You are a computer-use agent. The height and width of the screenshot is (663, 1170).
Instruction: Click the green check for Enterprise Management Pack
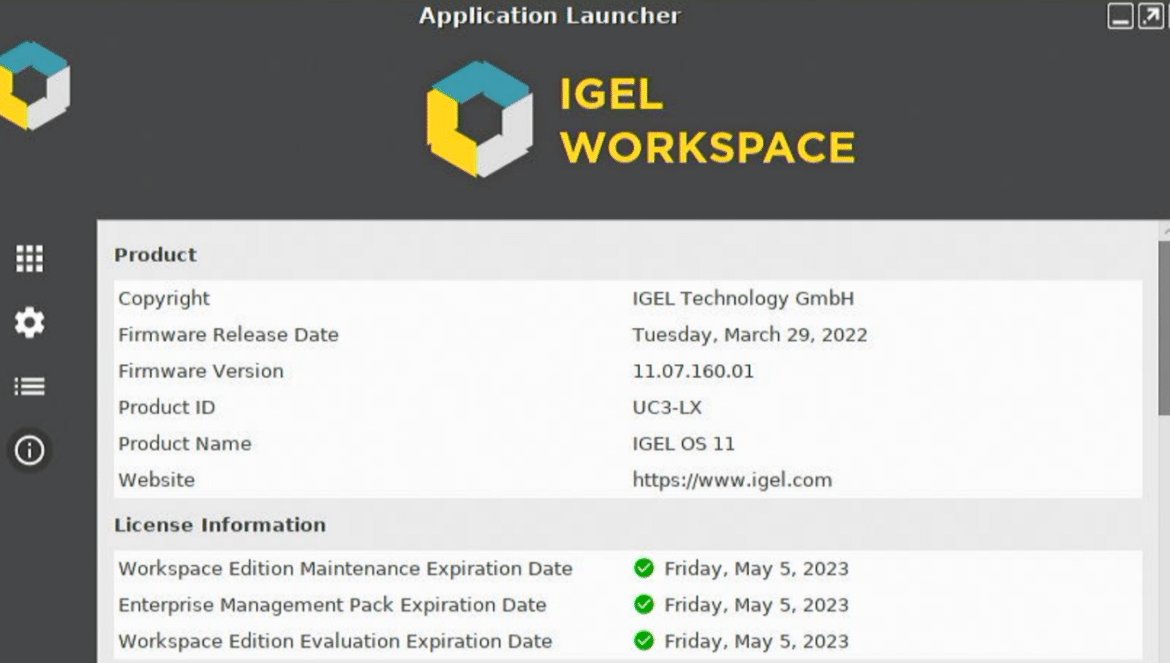(644, 605)
